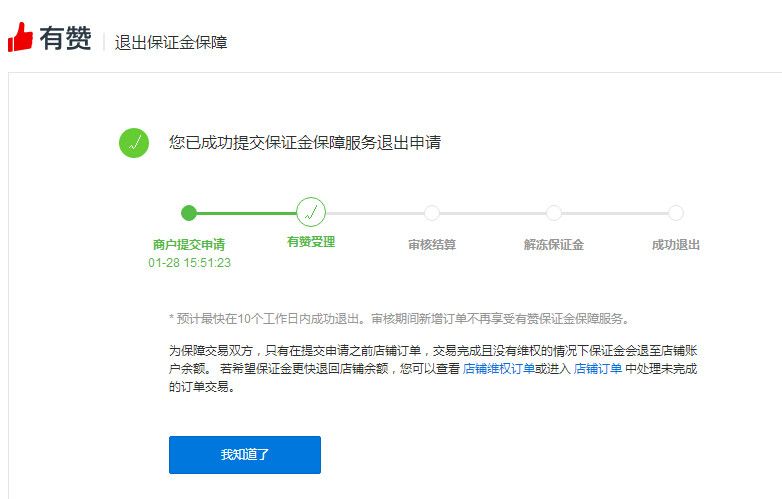
Task: Click the 01-28 15:51:23 submission timestamp
Action: pos(189,263)
